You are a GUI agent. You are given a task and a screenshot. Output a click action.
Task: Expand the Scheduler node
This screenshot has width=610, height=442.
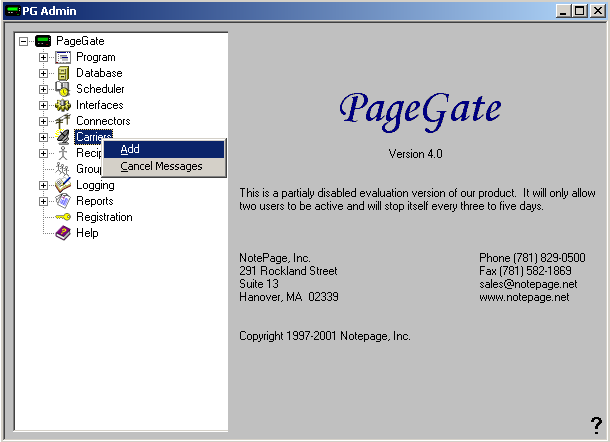pos(43,89)
